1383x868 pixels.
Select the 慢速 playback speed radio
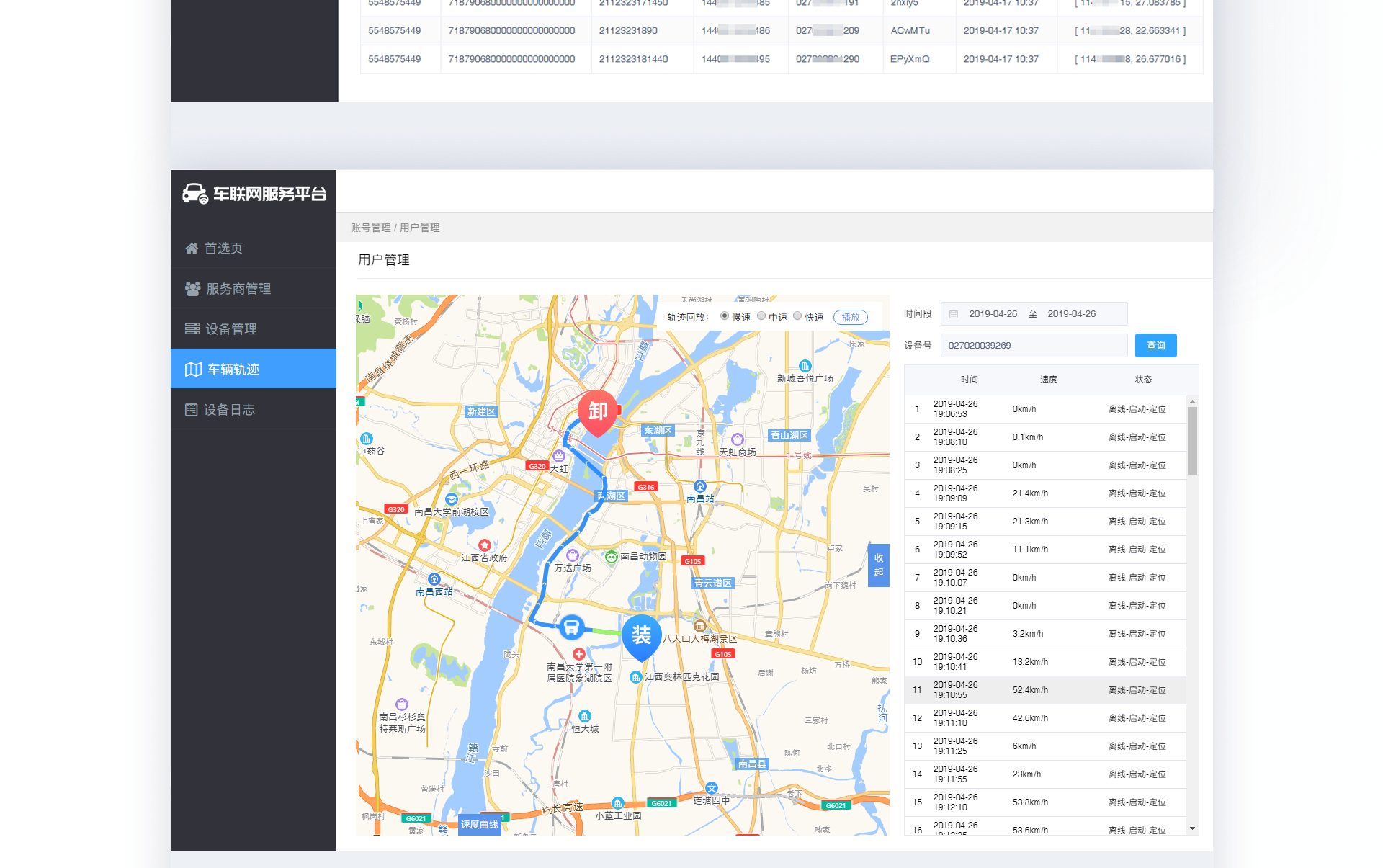click(x=725, y=316)
